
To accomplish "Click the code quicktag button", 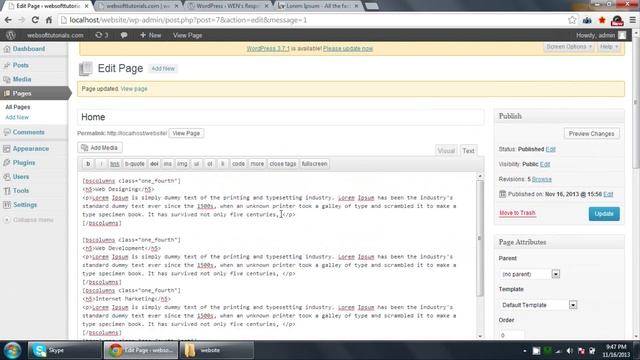I will pyautogui.click(x=238, y=164).
